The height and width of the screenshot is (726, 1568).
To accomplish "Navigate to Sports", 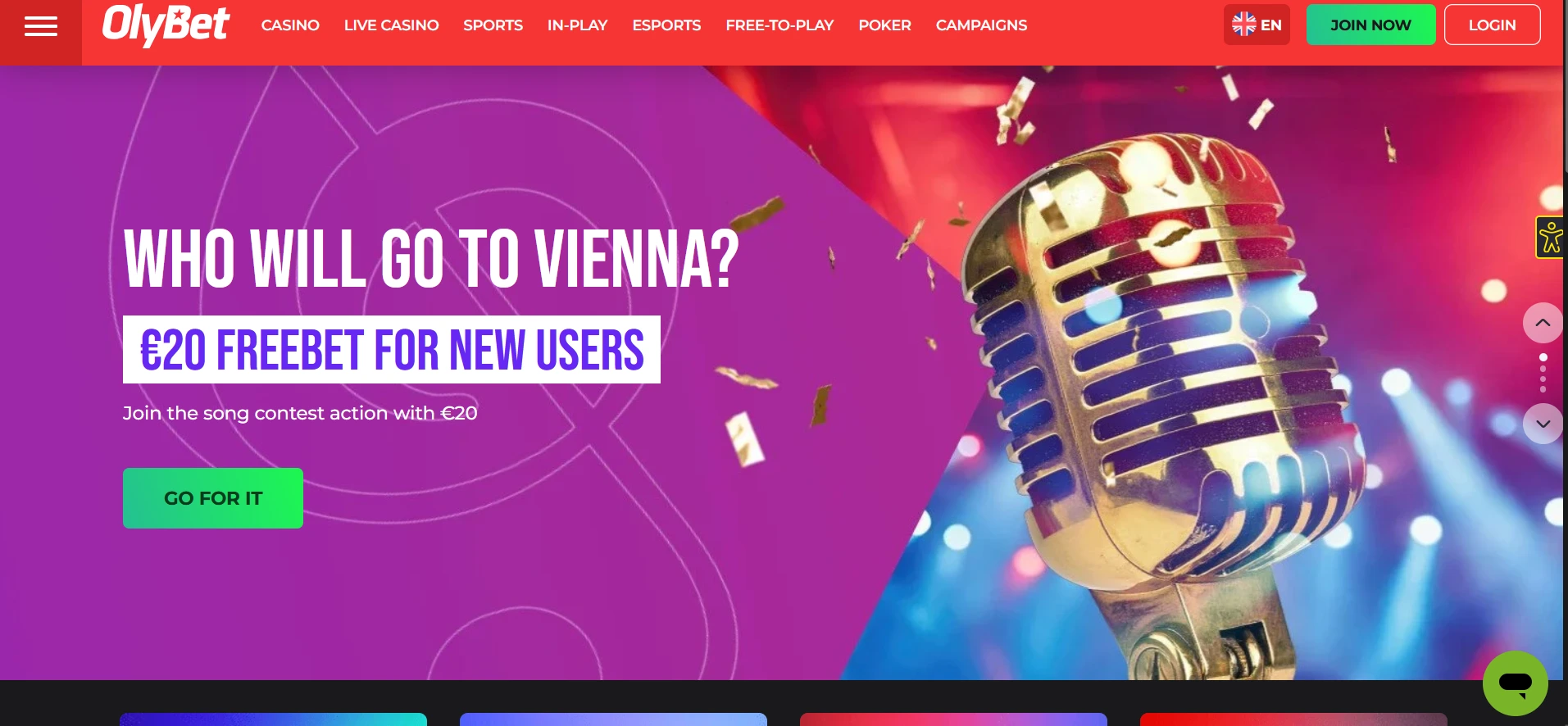I will (x=493, y=25).
